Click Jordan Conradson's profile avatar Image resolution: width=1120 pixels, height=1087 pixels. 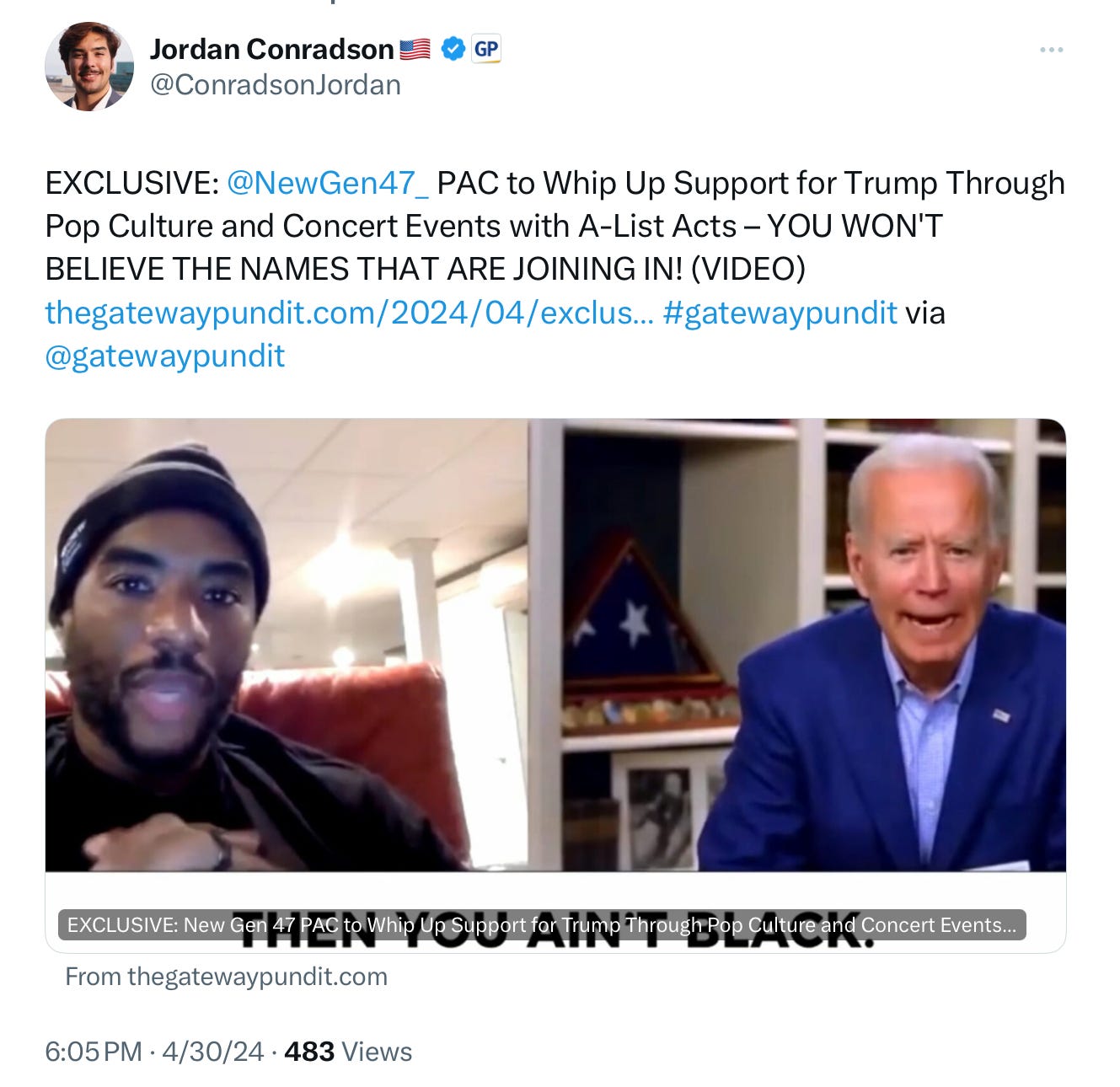[89, 67]
